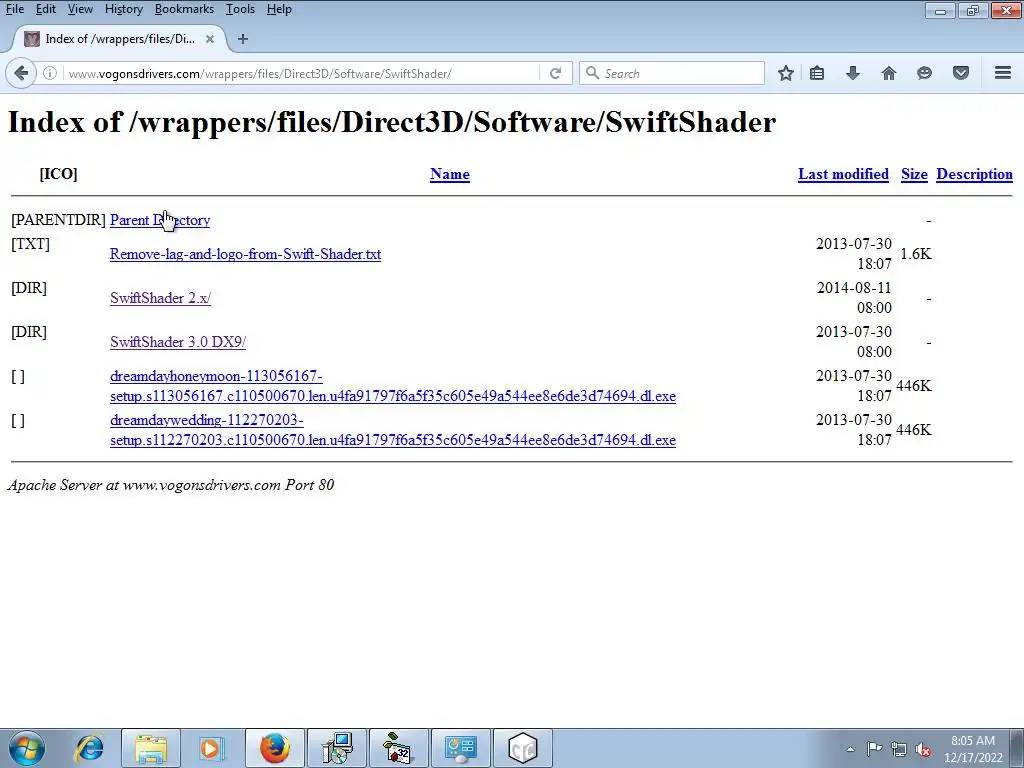Download the dreamdayhoneymoon-113056167 setup exe
Viewport: 1024px width, 768px height.
coord(392,386)
